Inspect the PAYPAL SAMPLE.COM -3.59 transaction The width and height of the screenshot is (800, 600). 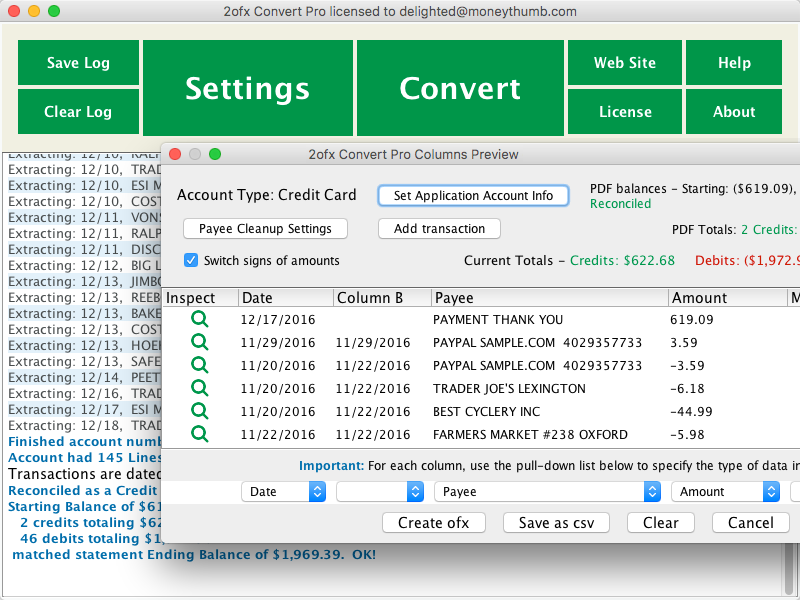tap(200, 365)
